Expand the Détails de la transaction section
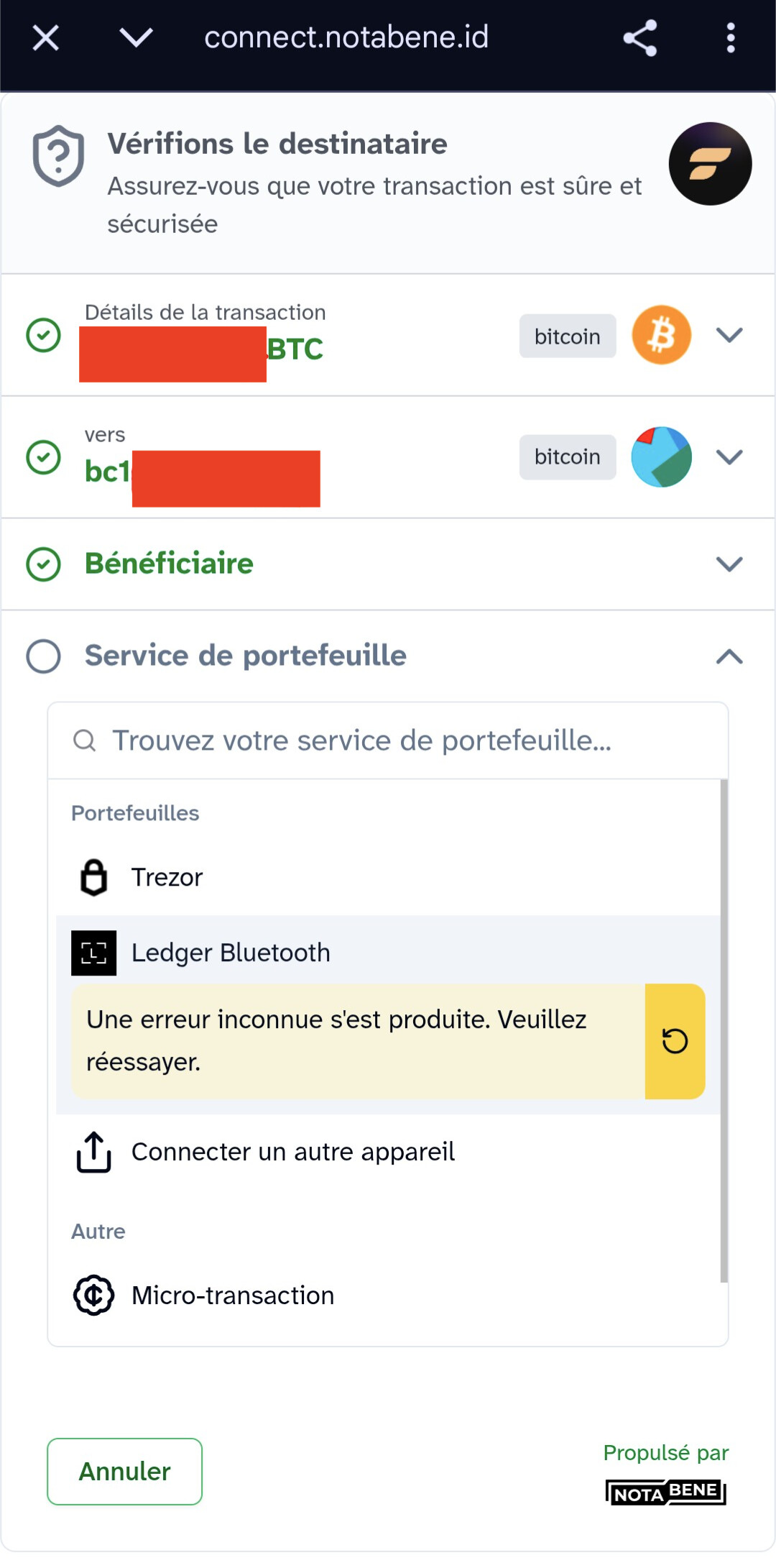This screenshot has height=1568, width=776. (x=729, y=335)
